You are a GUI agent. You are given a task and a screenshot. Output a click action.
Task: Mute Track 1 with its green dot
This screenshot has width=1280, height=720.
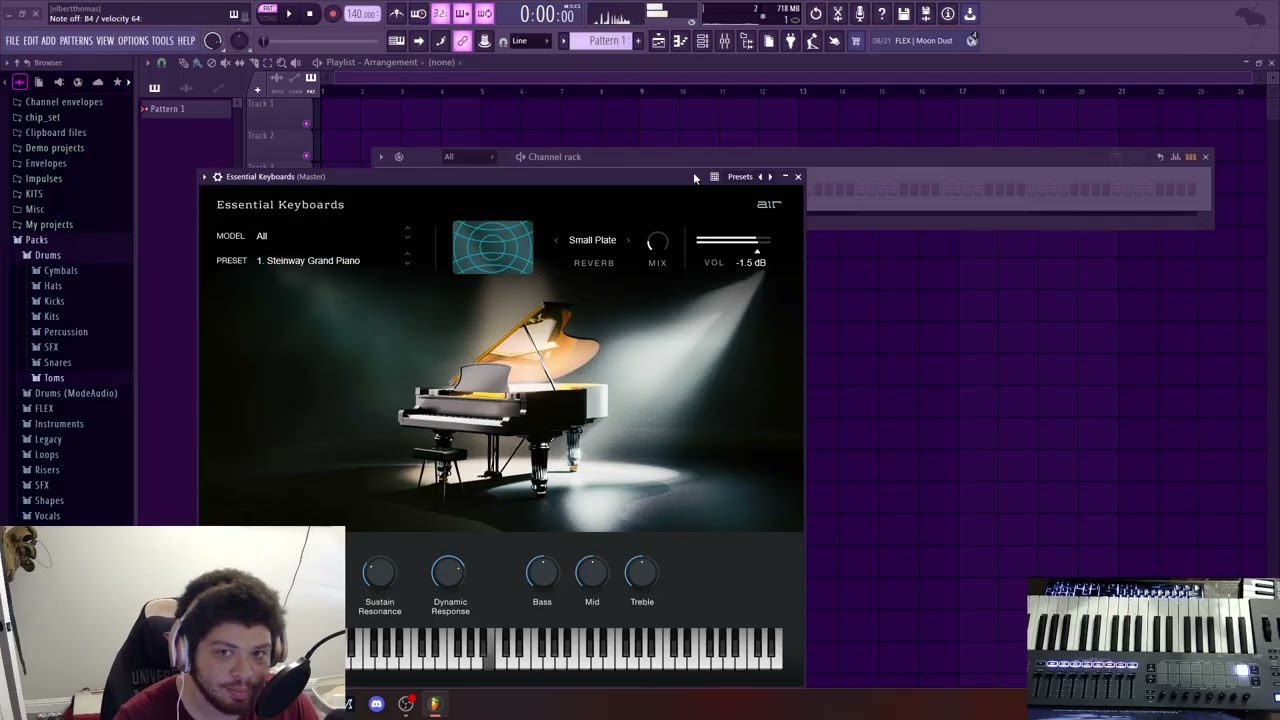306,124
